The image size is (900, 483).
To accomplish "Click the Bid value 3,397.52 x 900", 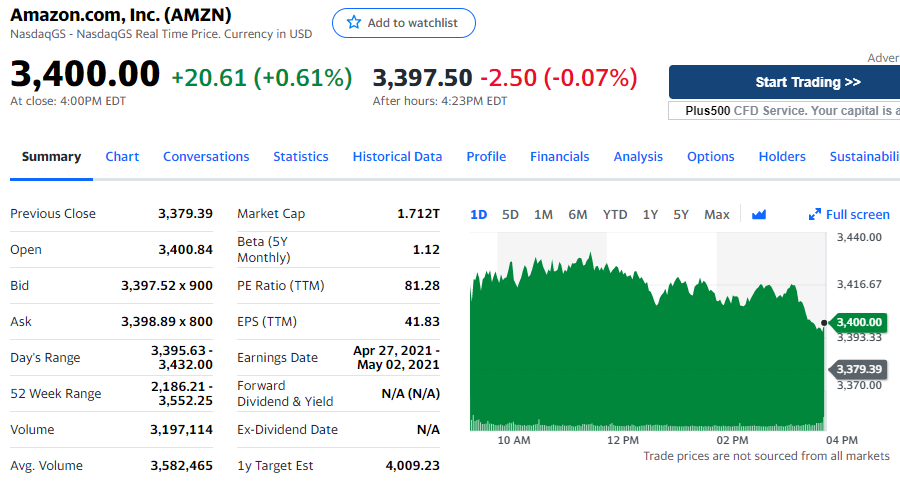I will coord(166,285).
